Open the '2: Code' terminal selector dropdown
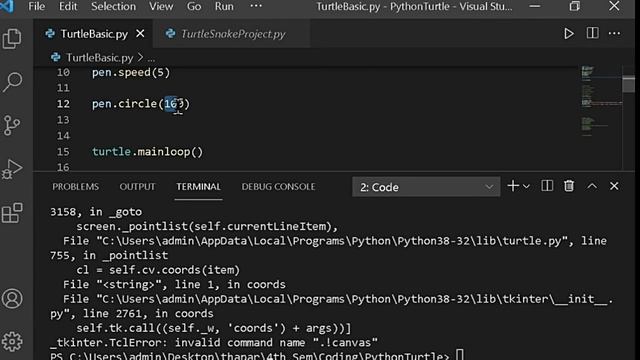Viewport: 640px width, 360px height. [426, 187]
